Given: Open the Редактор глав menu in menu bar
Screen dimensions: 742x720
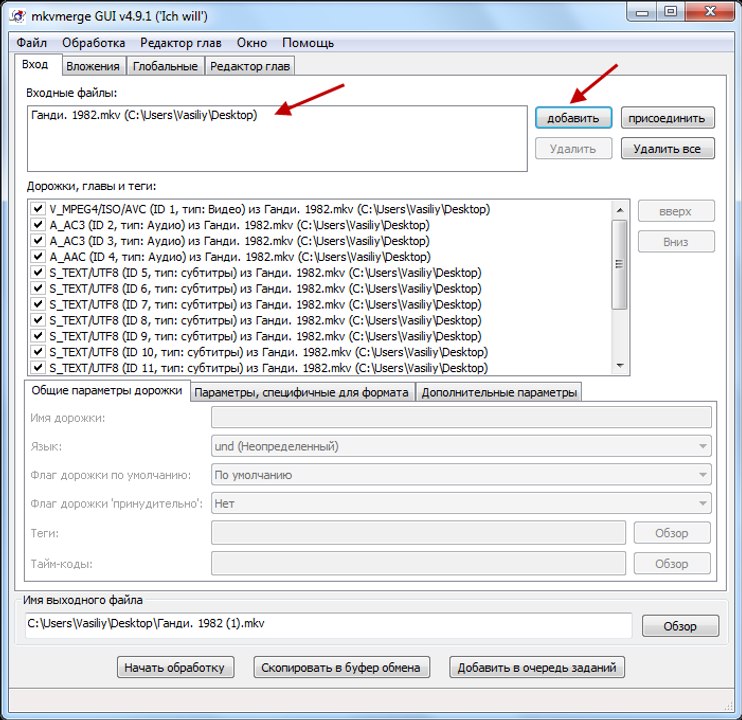Looking at the screenshot, I should (x=181, y=43).
